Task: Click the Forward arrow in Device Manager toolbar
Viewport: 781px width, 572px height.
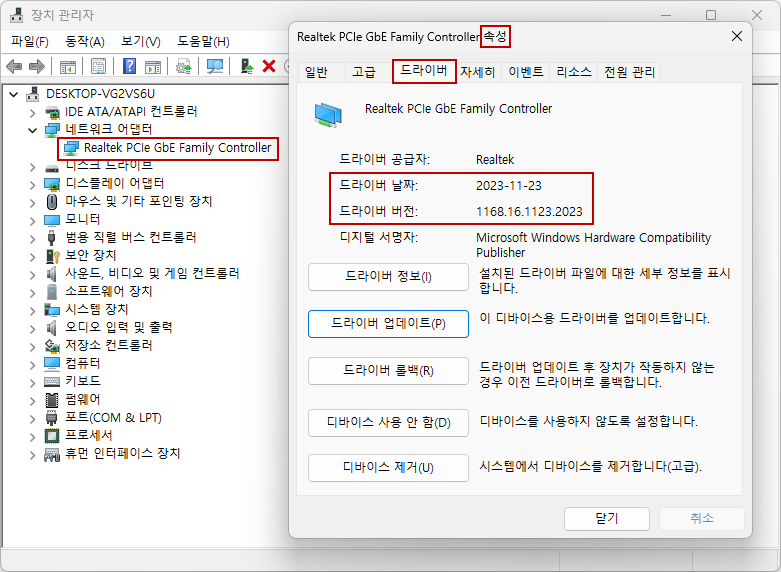Action: coord(37,66)
